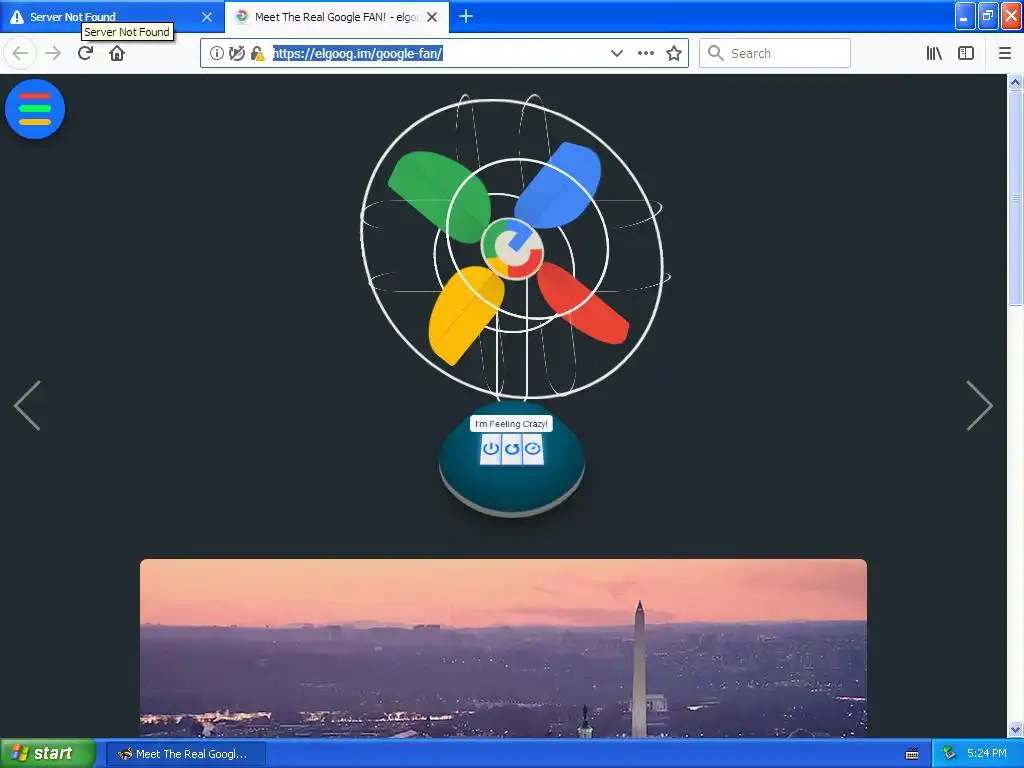Open the Windows Start menu
Image resolution: width=1024 pixels, height=768 pixels.
[x=47, y=753]
